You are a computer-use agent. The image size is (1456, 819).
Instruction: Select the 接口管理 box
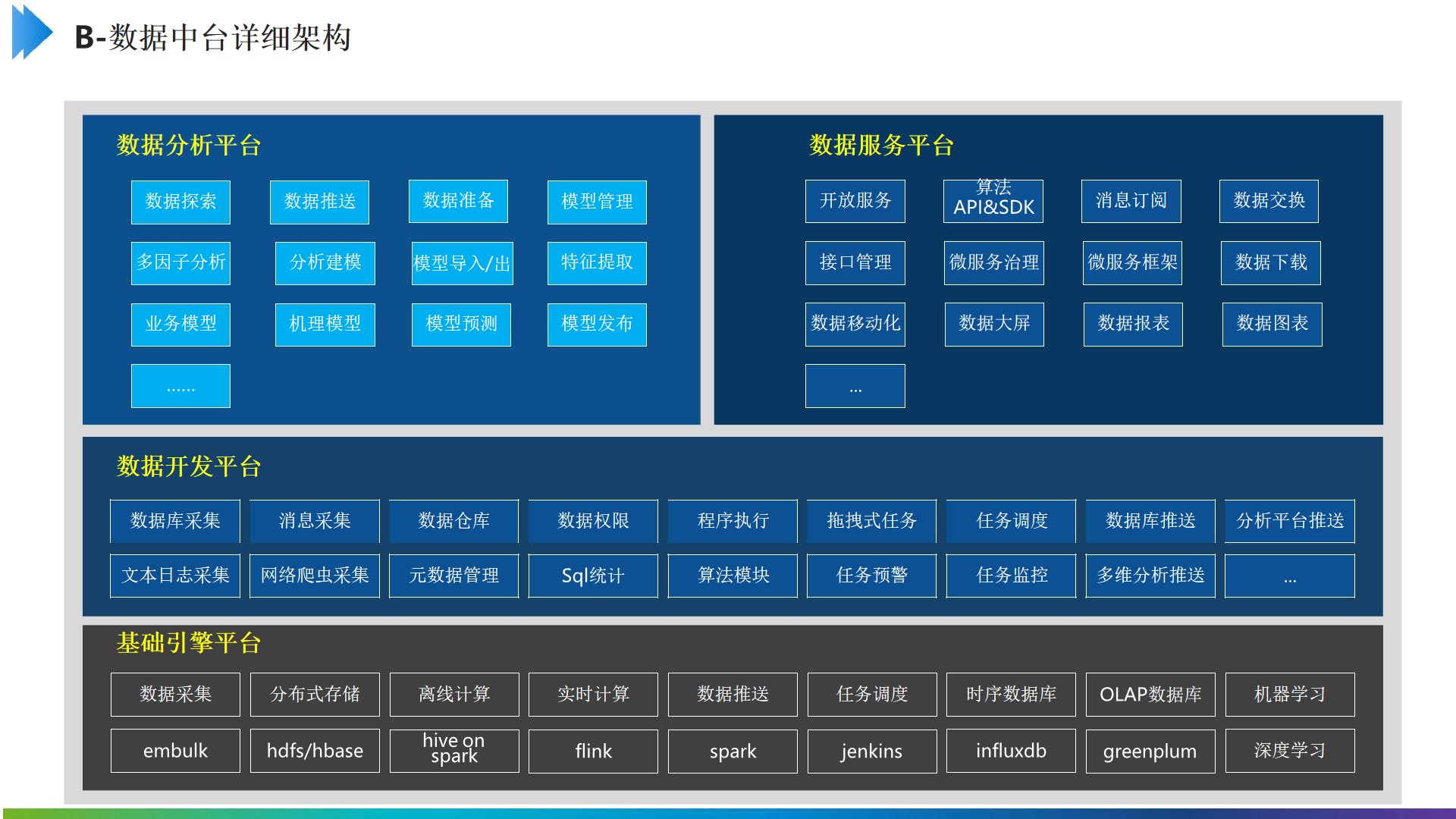(x=855, y=263)
